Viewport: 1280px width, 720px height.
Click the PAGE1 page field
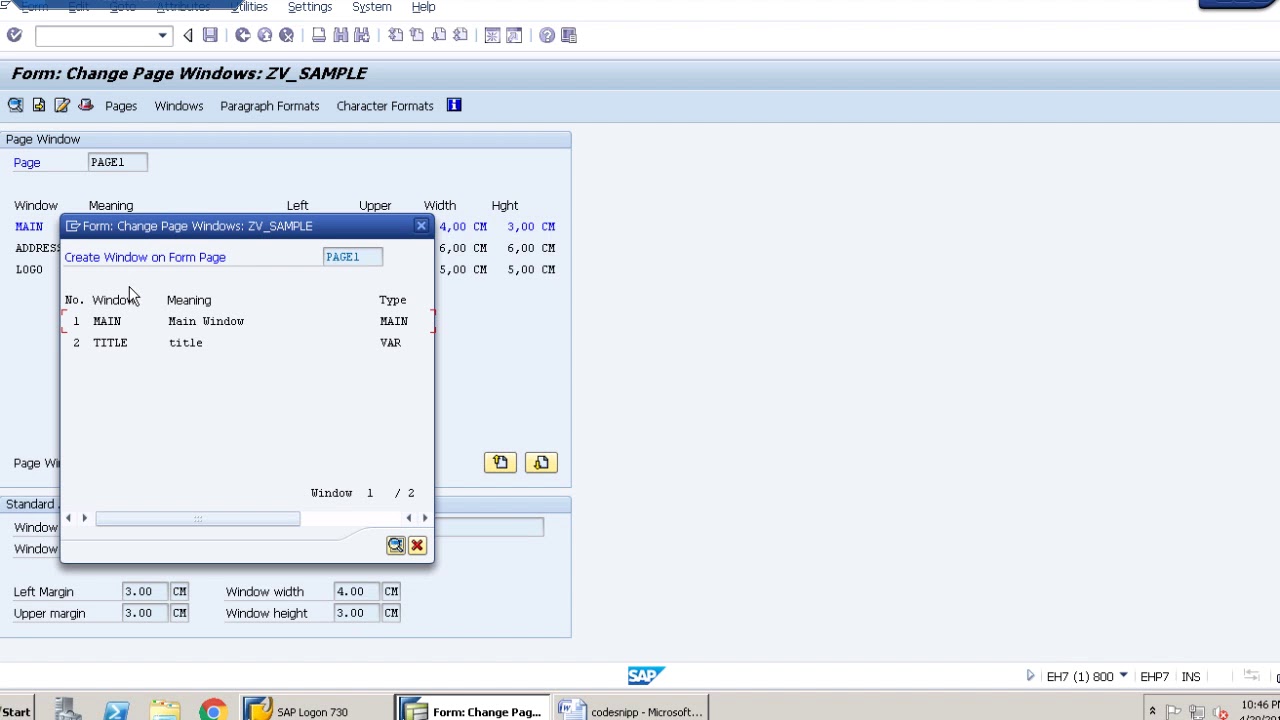point(118,162)
